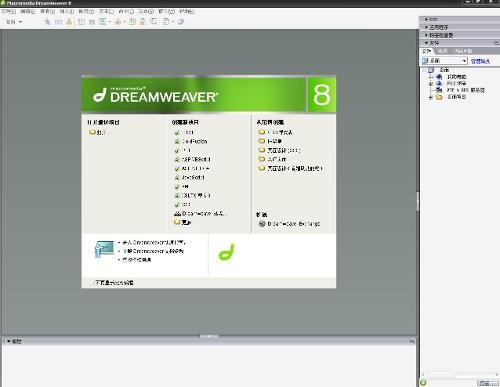Open the File menu in the menu bar
The width and height of the screenshot is (500, 387).
(8, 11)
